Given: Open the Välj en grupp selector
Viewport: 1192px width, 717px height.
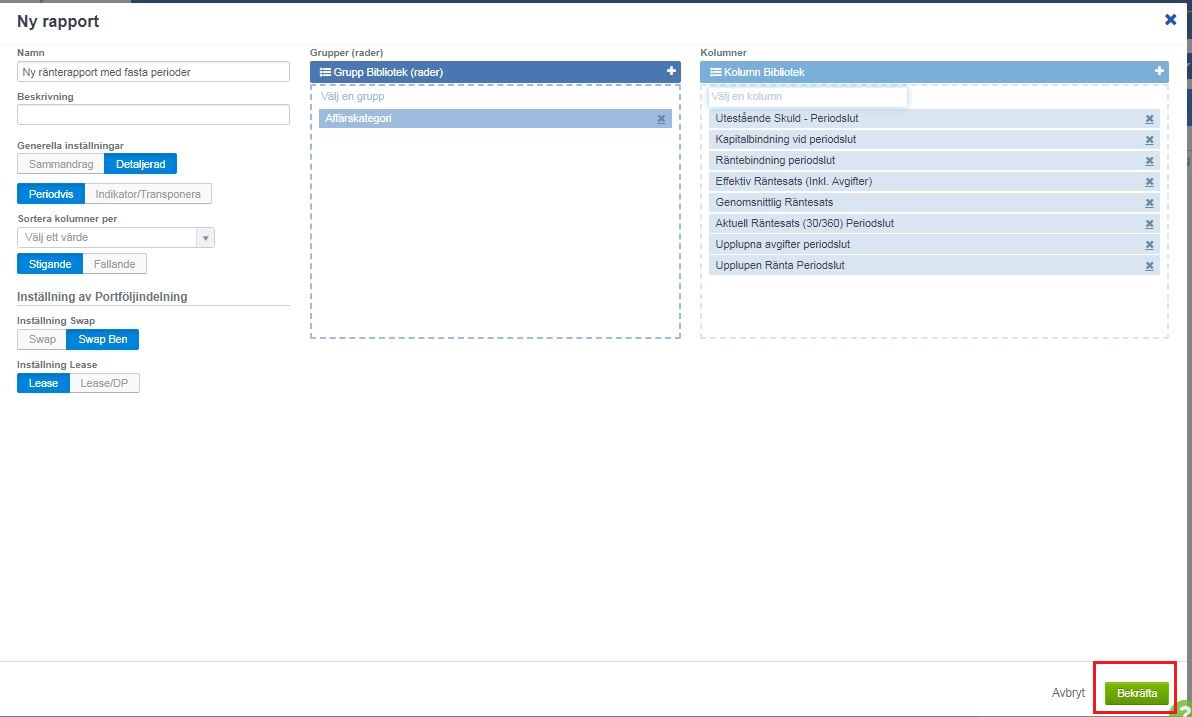Looking at the screenshot, I should (495, 97).
